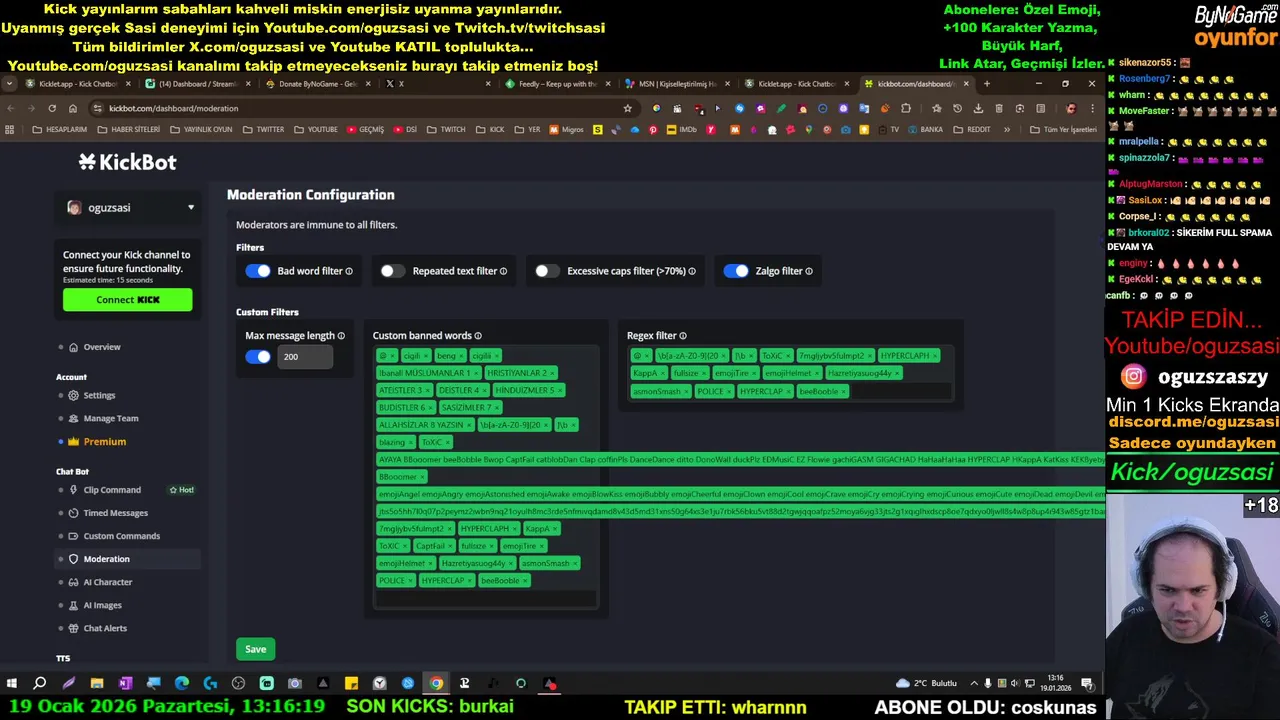Click the Repeated text filter info icon
Image resolution: width=1280 pixels, height=720 pixels.
pyautogui.click(x=503, y=271)
